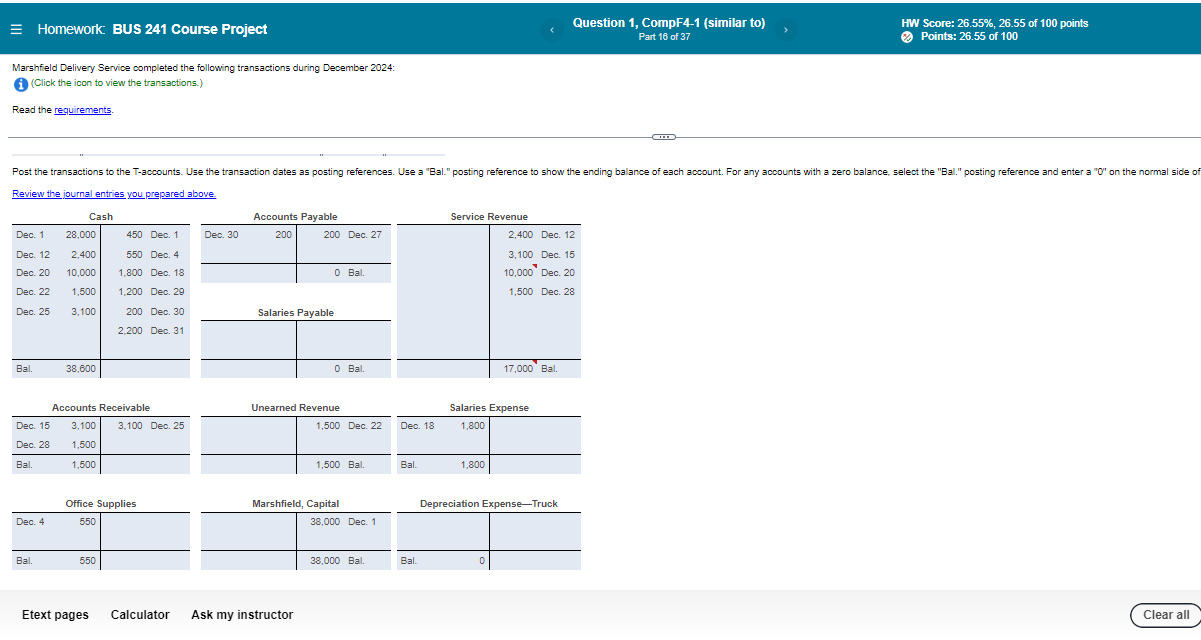Expand the ellipsis divider control

coord(663,136)
